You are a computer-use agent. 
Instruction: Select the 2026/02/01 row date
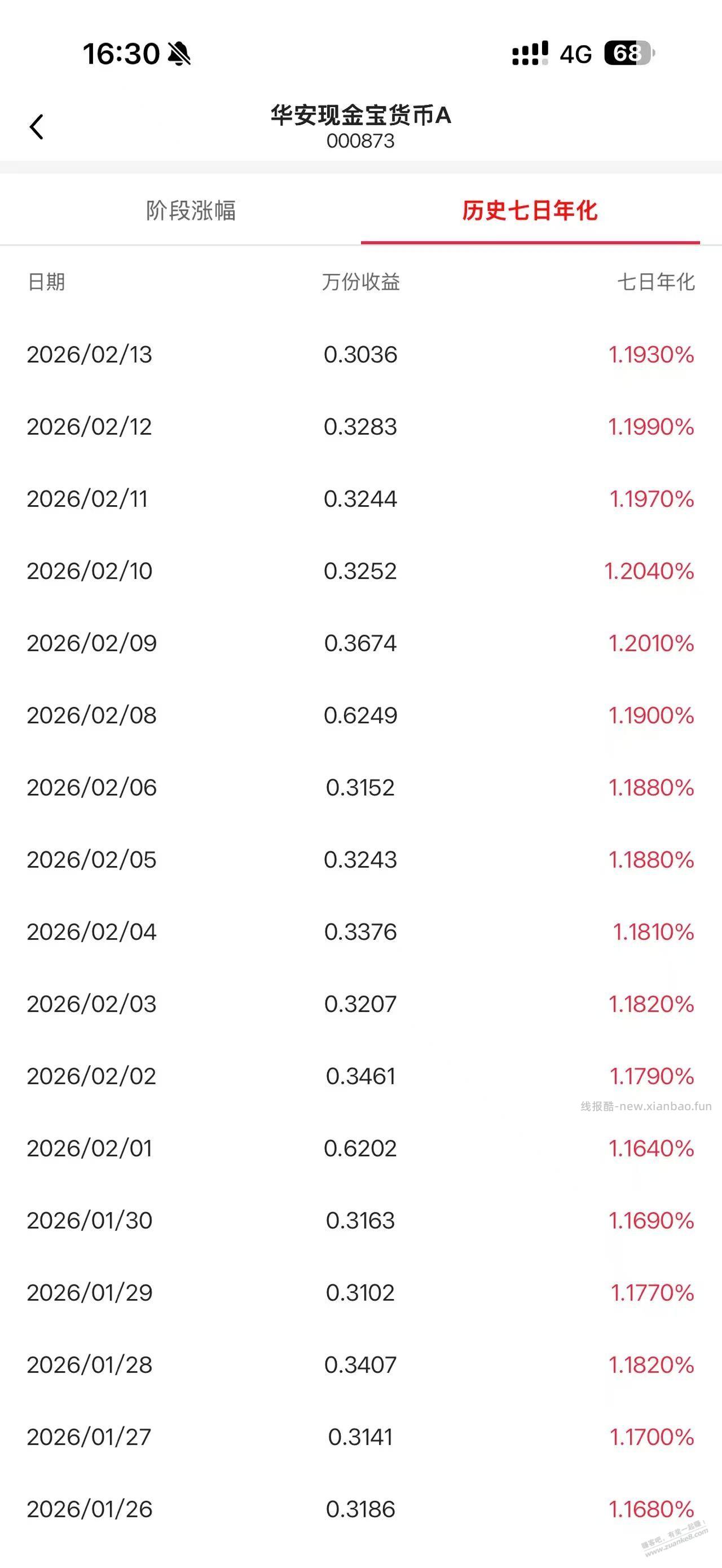pos(90,1148)
